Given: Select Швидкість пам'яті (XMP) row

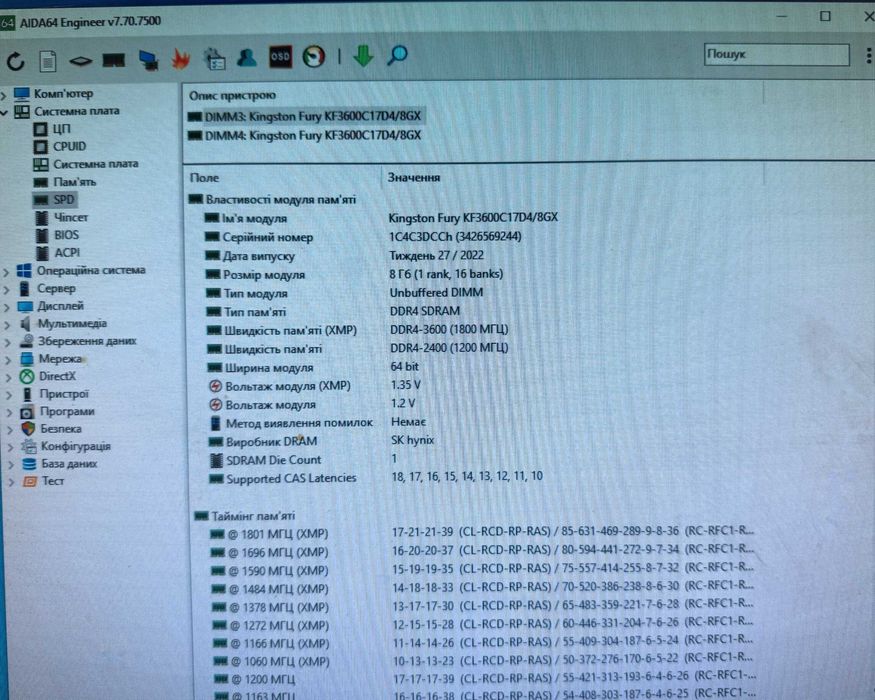Looking at the screenshot, I should pos(357,330).
